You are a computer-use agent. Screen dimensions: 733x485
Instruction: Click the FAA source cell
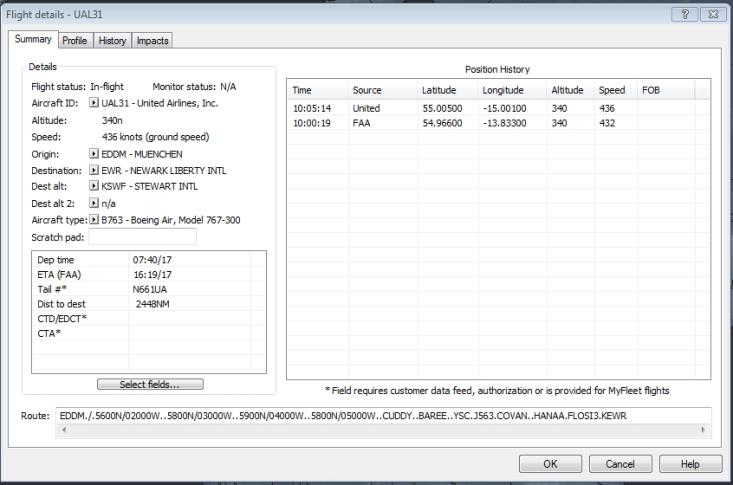click(361, 123)
